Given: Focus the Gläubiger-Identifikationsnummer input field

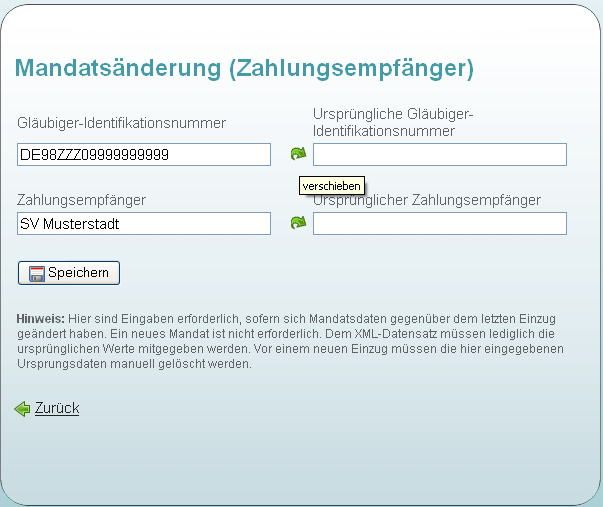Looking at the screenshot, I should tap(144, 154).
